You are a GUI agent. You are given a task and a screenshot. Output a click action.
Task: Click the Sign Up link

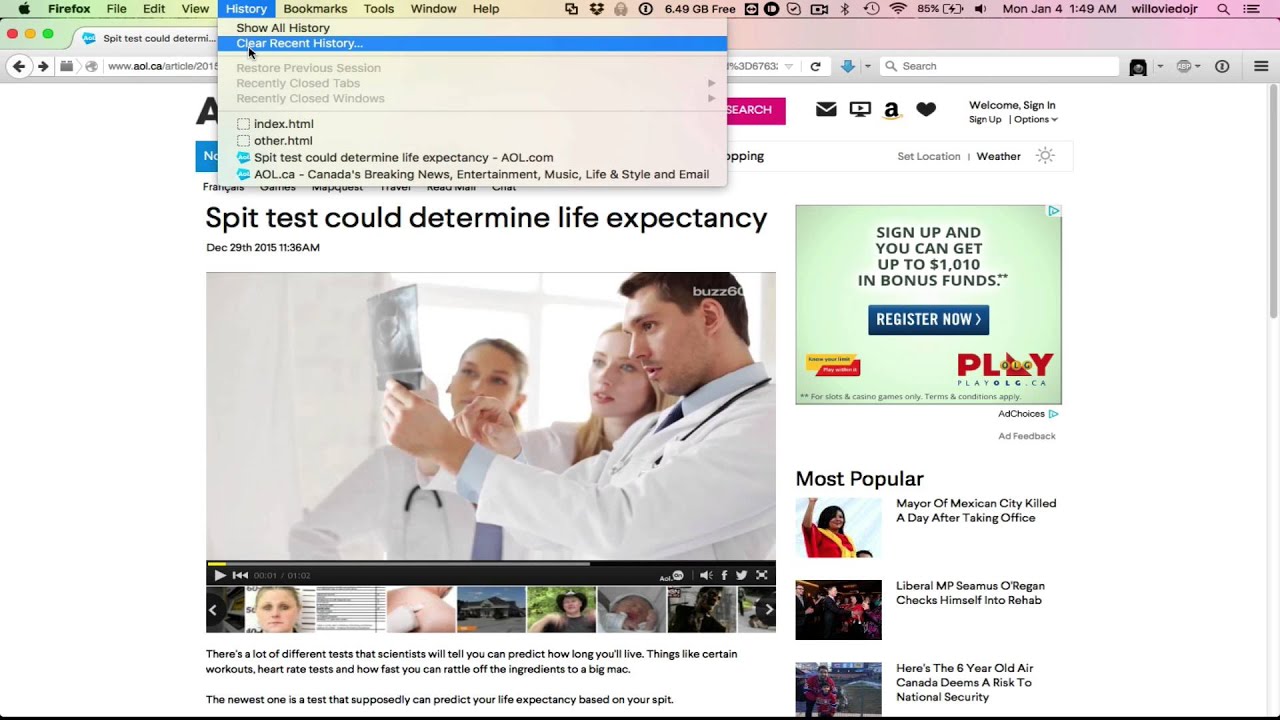click(985, 119)
